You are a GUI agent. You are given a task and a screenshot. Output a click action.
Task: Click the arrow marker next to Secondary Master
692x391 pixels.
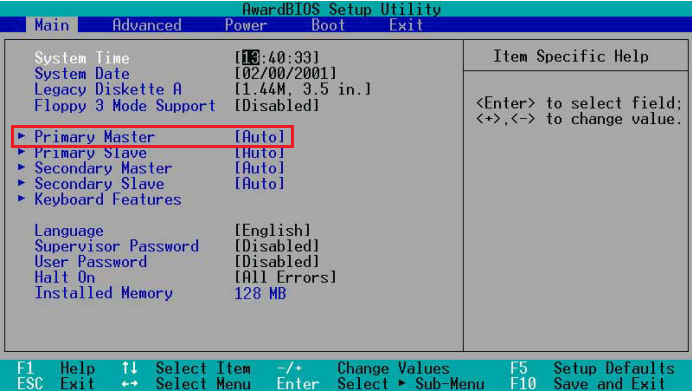(x=21, y=168)
